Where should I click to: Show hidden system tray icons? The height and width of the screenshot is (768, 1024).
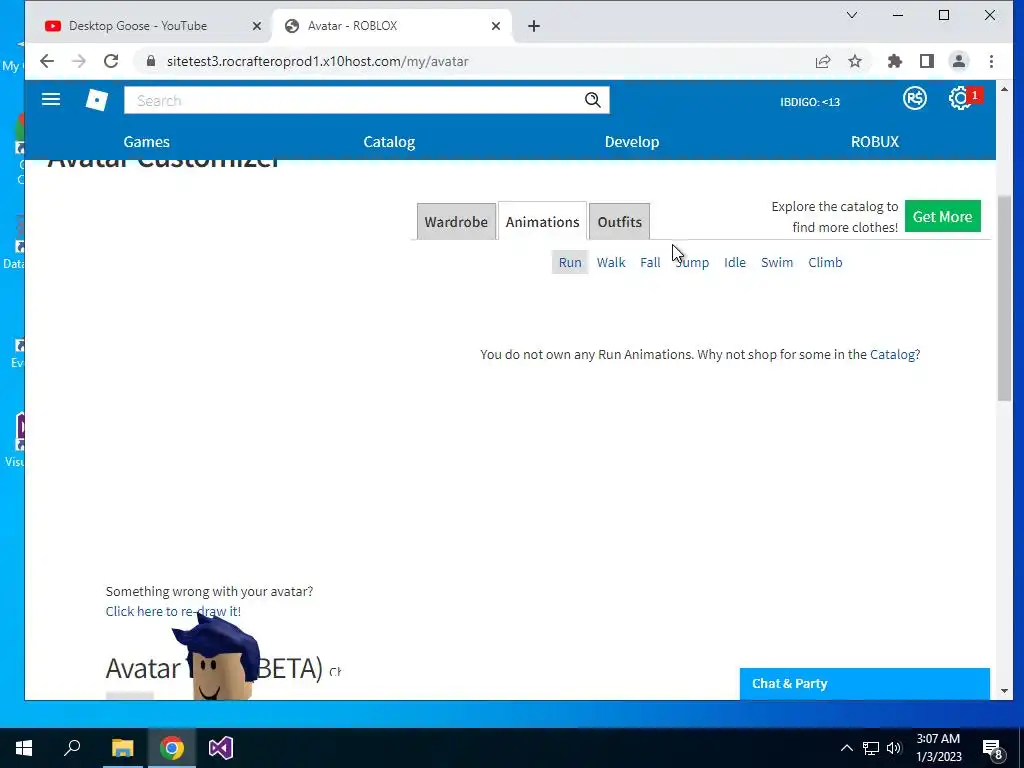pyautogui.click(x=846, y=748)
